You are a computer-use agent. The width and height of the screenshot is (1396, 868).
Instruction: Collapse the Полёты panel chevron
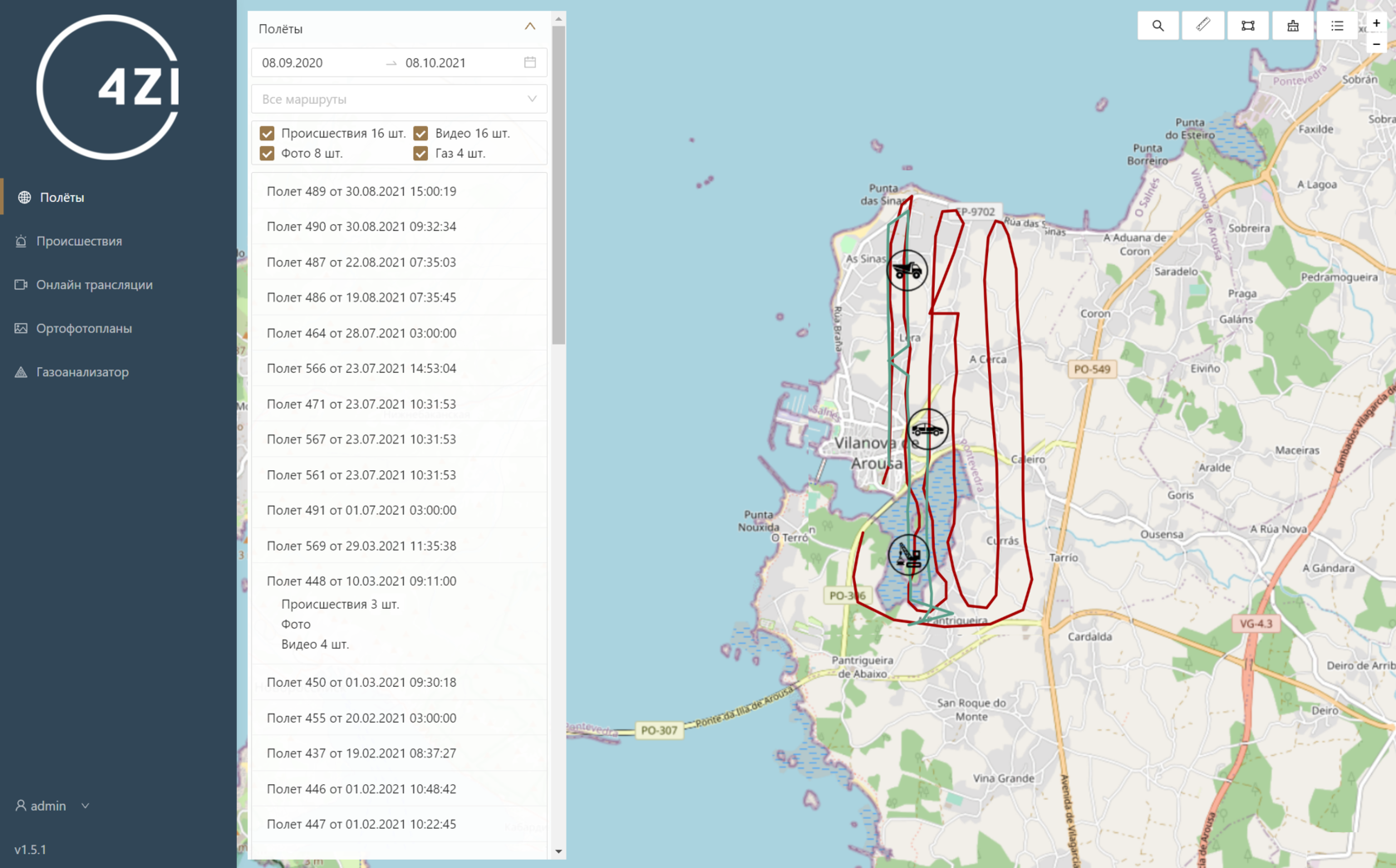(x=529, y=27)
